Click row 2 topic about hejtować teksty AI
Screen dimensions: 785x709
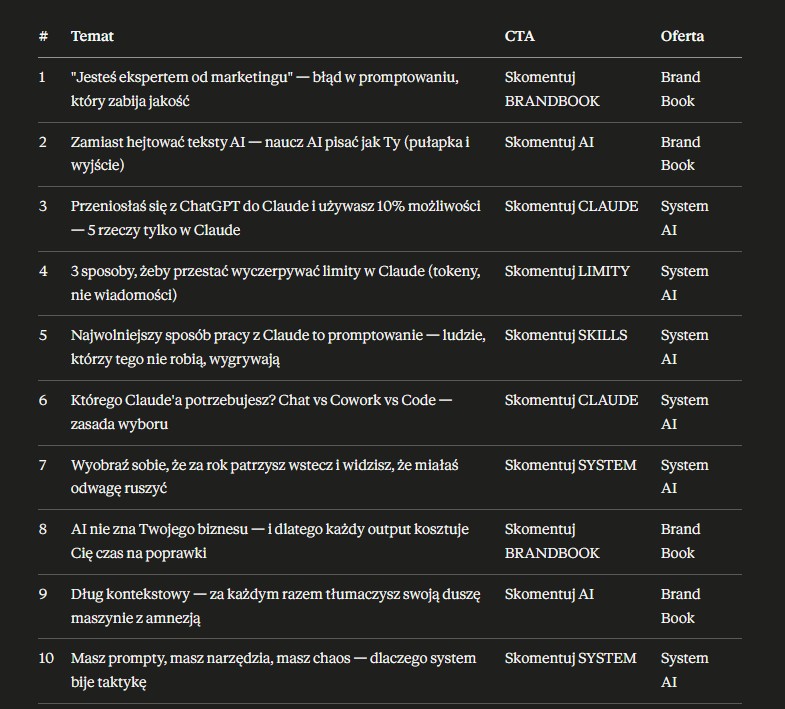point(270,154)
